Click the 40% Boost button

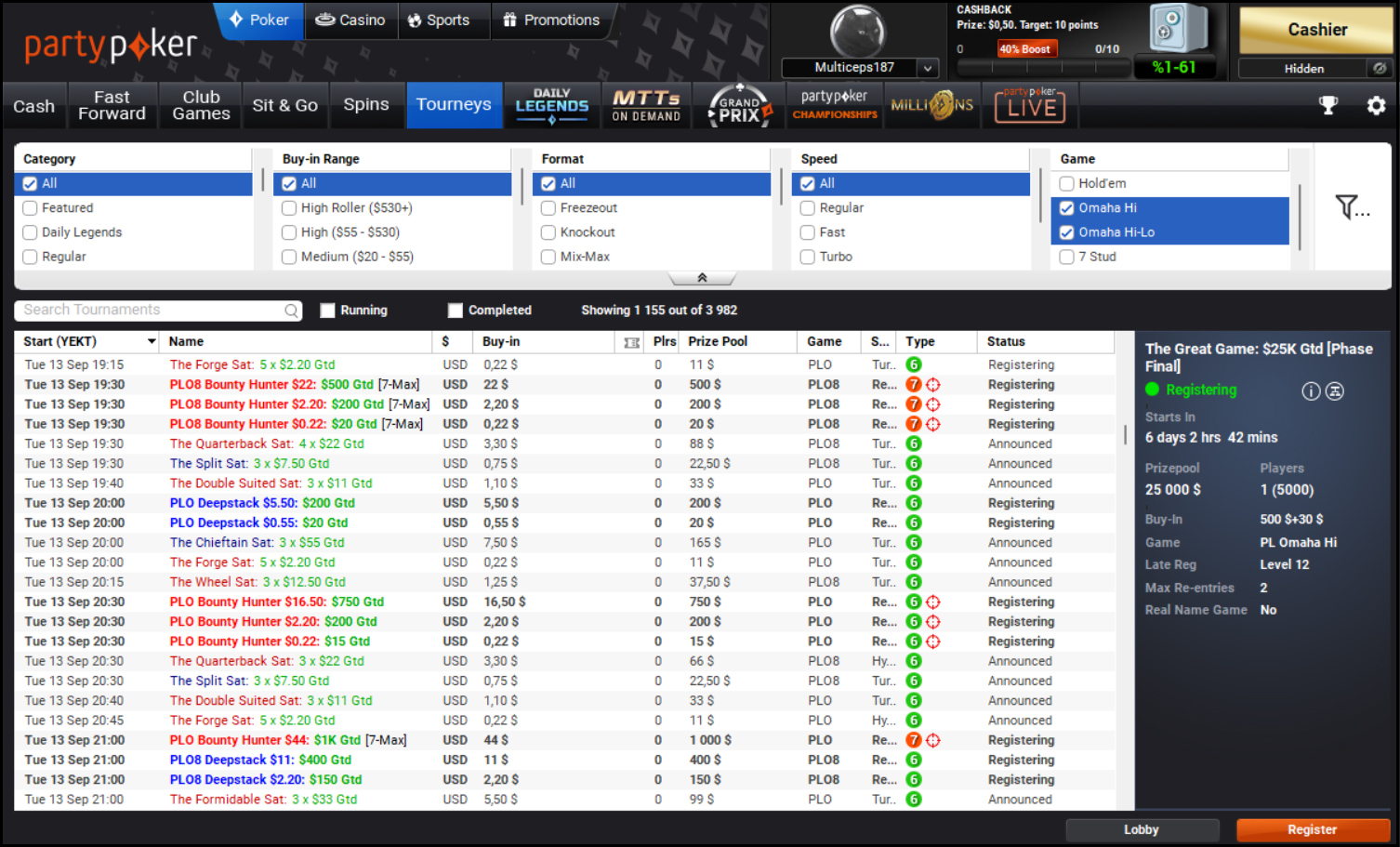1027,49
